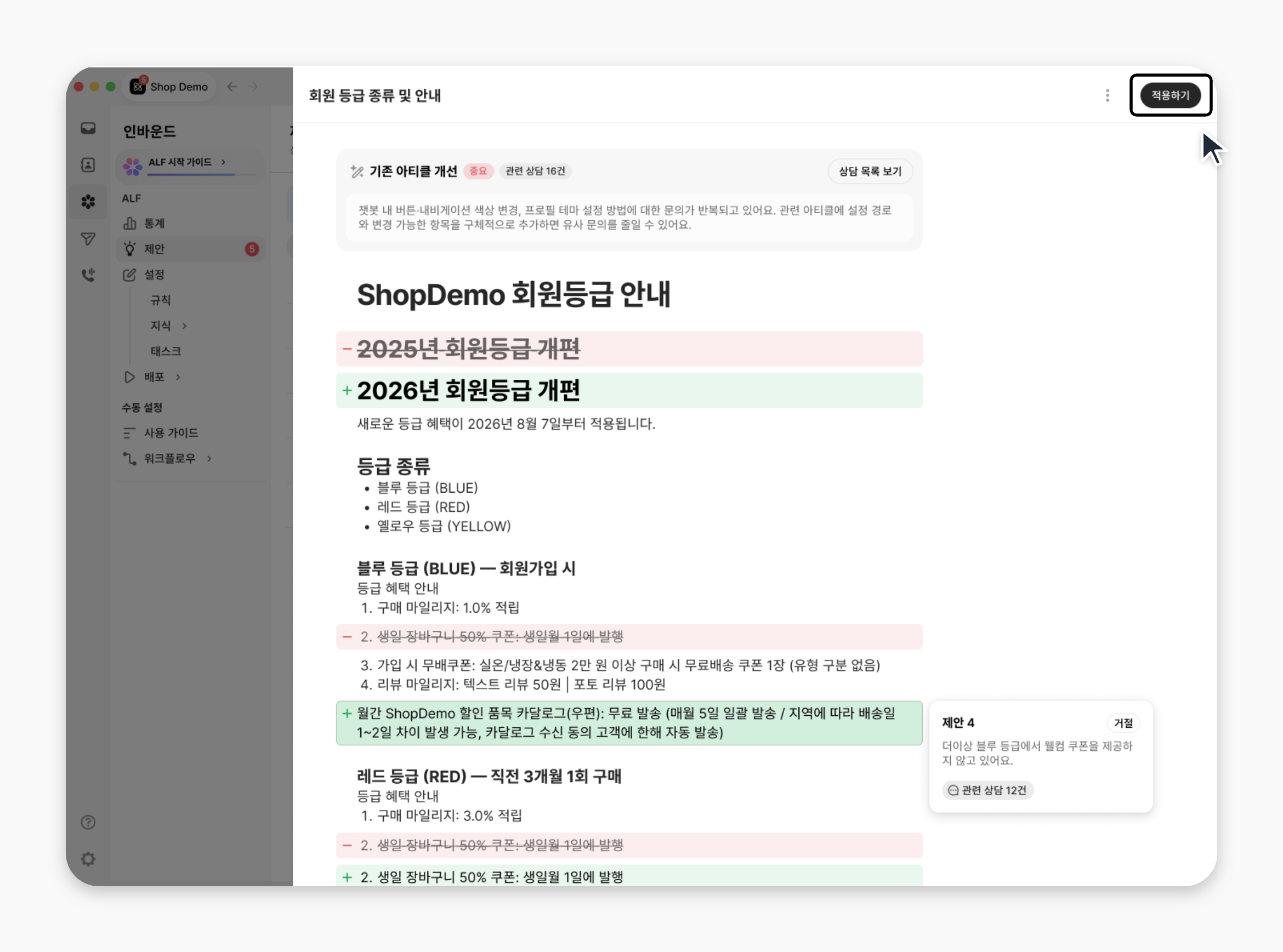
Task: Open help question mark icon
Action: point(88,822)
